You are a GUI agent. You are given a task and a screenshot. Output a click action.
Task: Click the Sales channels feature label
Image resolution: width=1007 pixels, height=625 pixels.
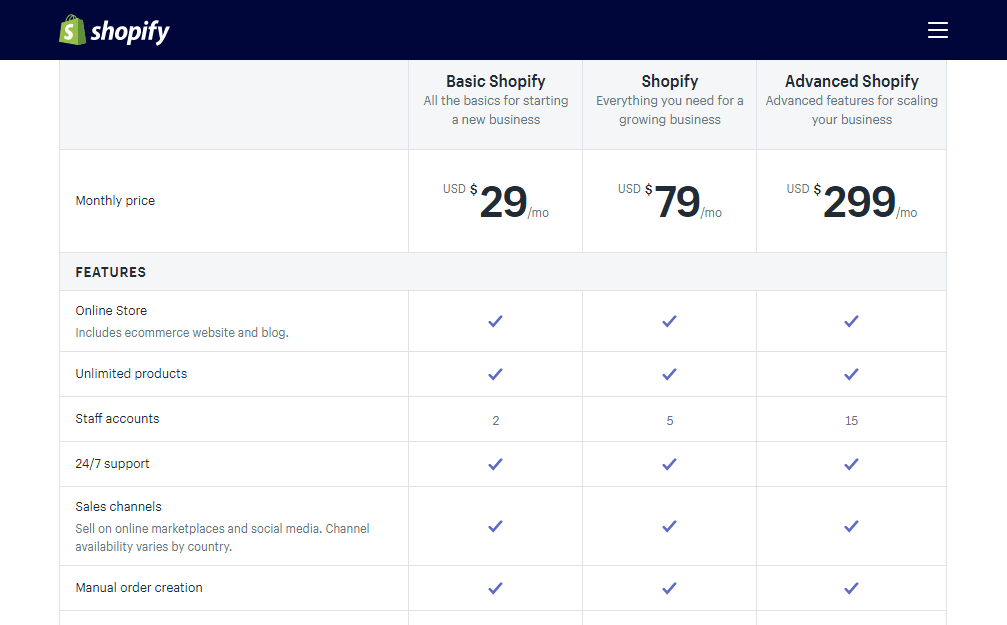[x=118, y=506]
